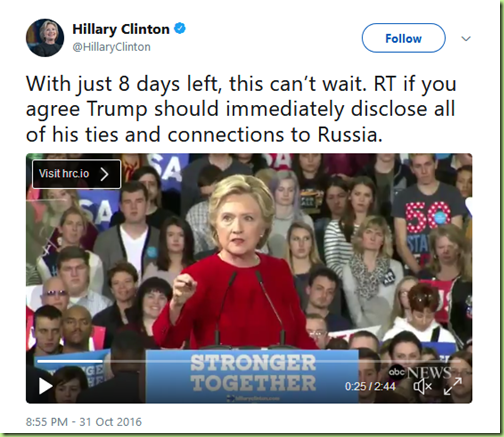Image resolution: width=504 pixels, height=437 pixels.
Task: Open the tweet options chevron dropdown
Action: tap(466, 39)
